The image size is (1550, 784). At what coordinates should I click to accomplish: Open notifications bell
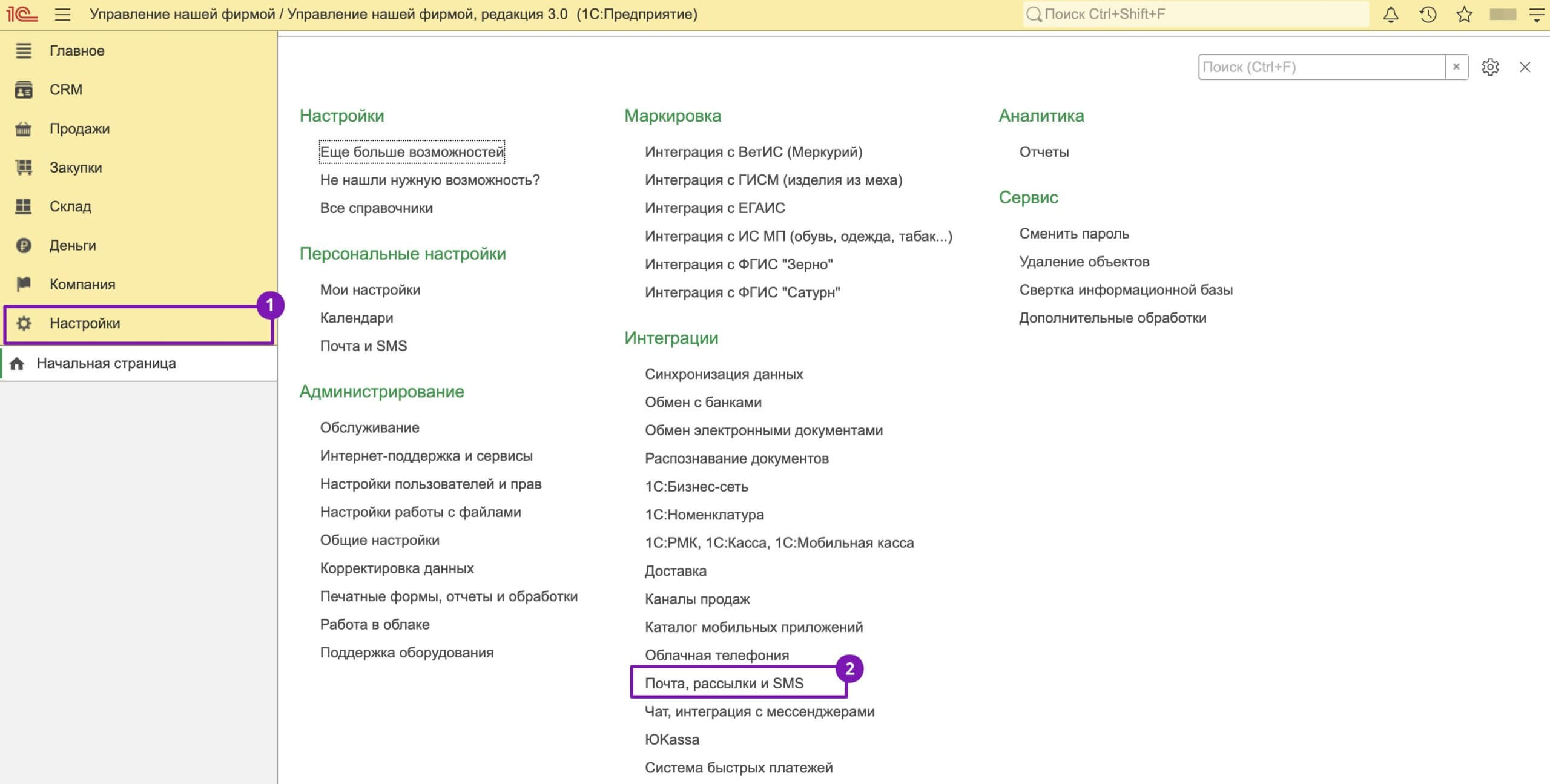click(x=1391, y=14)
